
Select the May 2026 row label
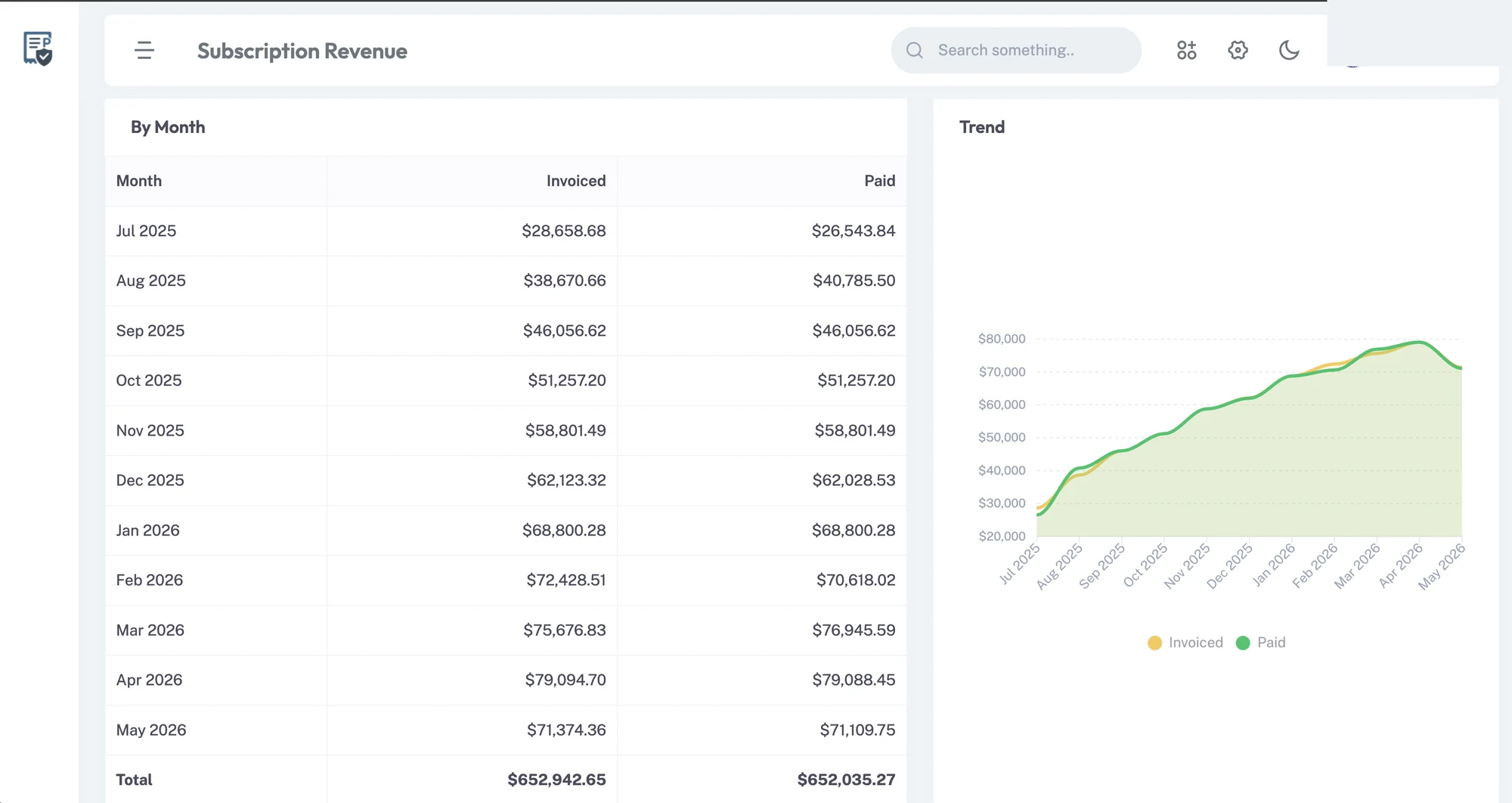point(150,730)
